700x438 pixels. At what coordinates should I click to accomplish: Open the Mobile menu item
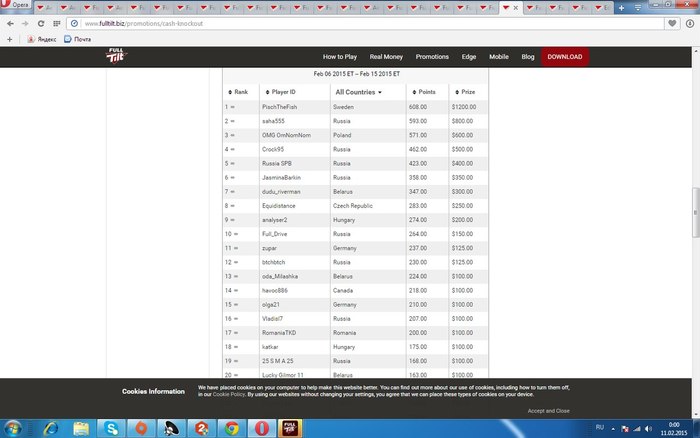tap(499, 57)
